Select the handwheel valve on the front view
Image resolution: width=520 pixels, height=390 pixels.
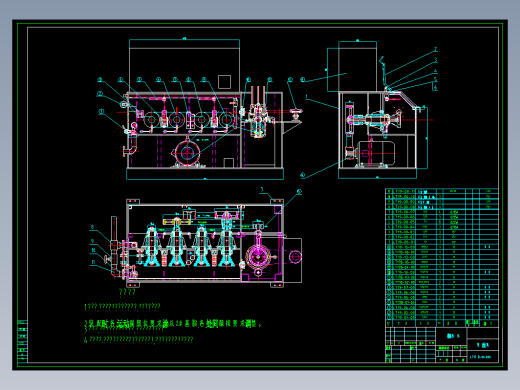click(x=296, y=114)
